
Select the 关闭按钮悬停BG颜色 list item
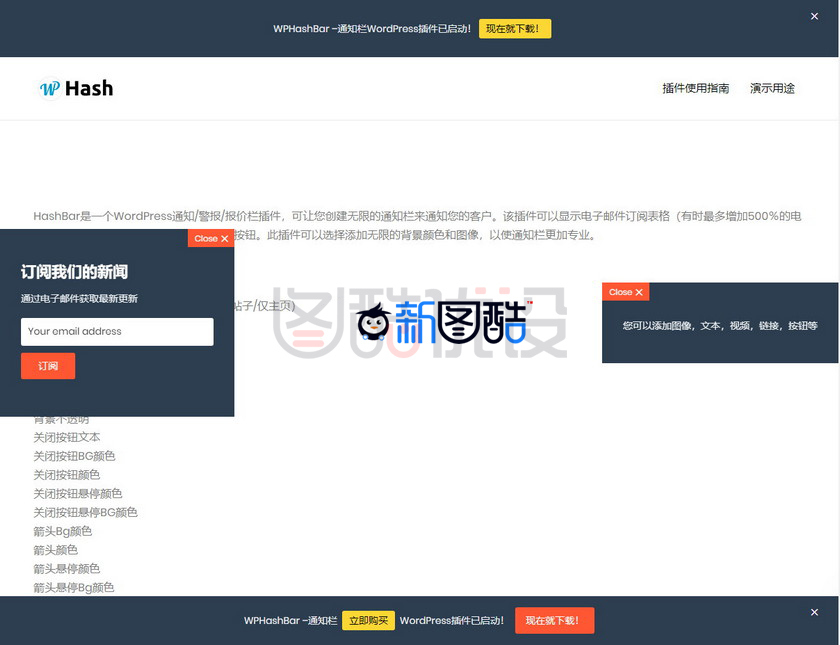click(x=86, y=512)
